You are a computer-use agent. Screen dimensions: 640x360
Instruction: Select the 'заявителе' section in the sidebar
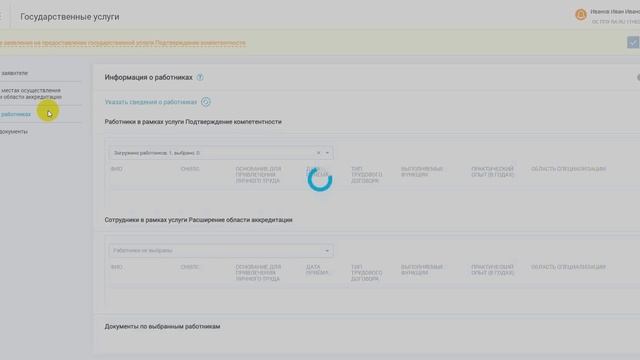pyautogui.click(x=14, y=73)
